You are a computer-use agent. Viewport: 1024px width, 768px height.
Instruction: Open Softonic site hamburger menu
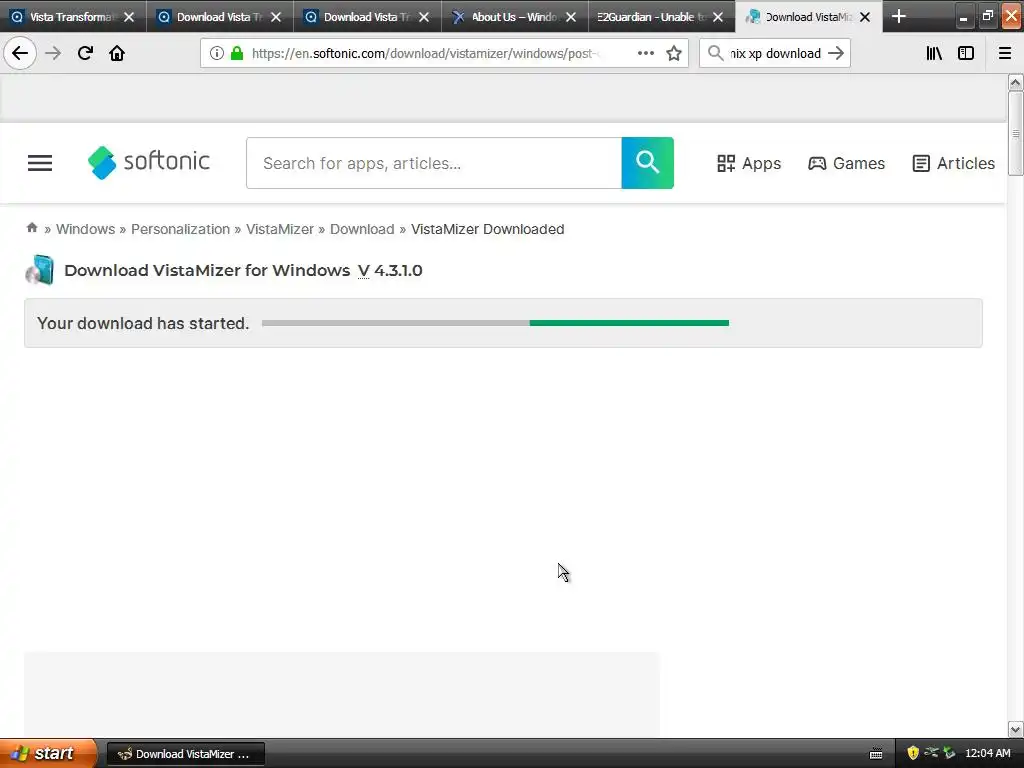40,163
